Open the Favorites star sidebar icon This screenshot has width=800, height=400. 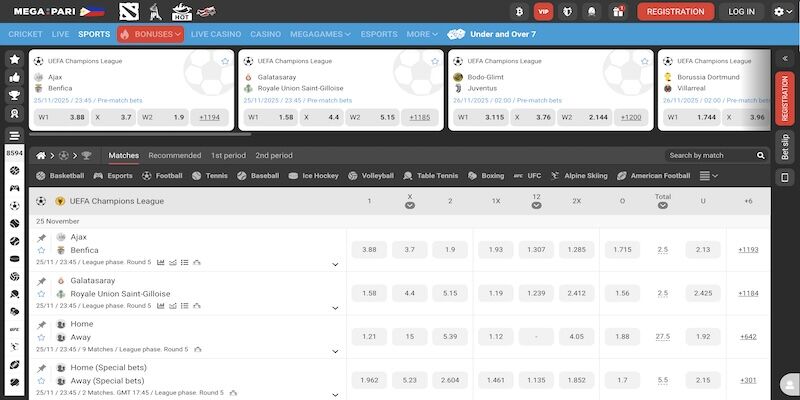15,59
